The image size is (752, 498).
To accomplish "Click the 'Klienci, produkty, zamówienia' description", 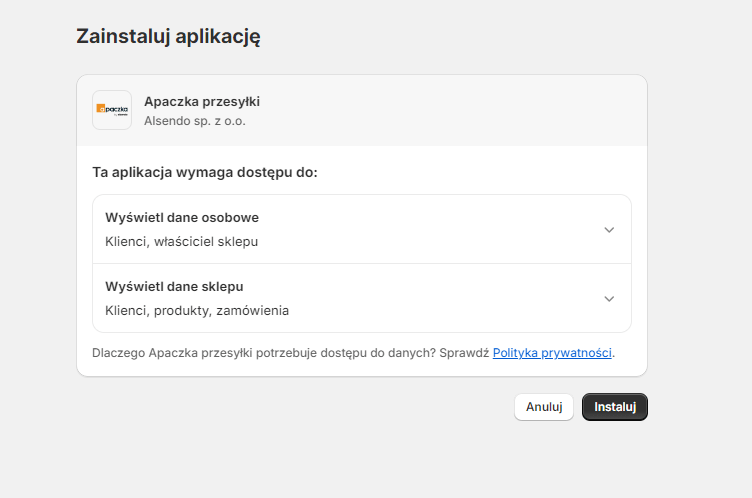I will pos(197,310).
